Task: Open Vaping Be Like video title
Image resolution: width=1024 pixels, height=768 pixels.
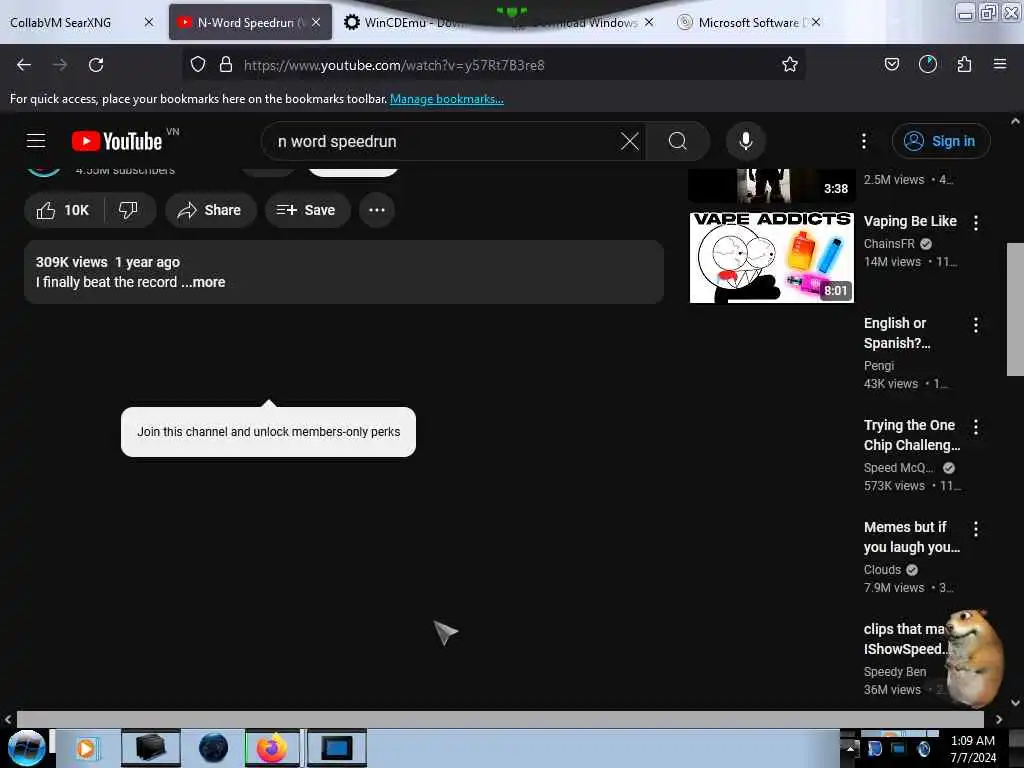Action: coord(910,221)
